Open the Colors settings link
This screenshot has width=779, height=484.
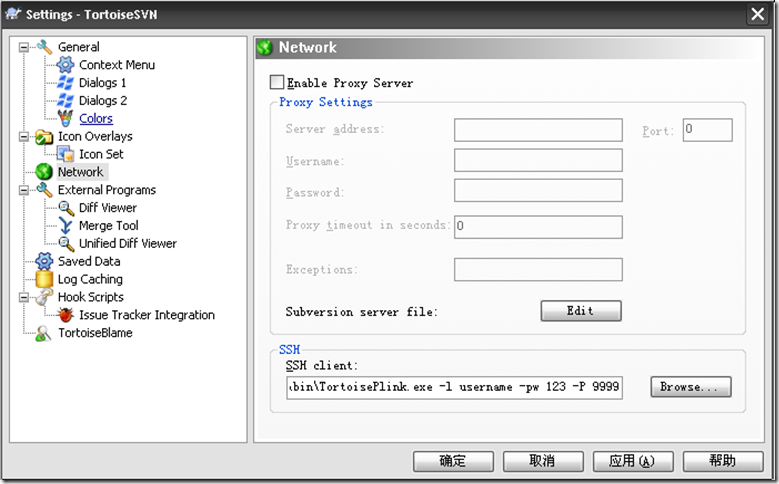pyautogui.click(x=96, y=118)
